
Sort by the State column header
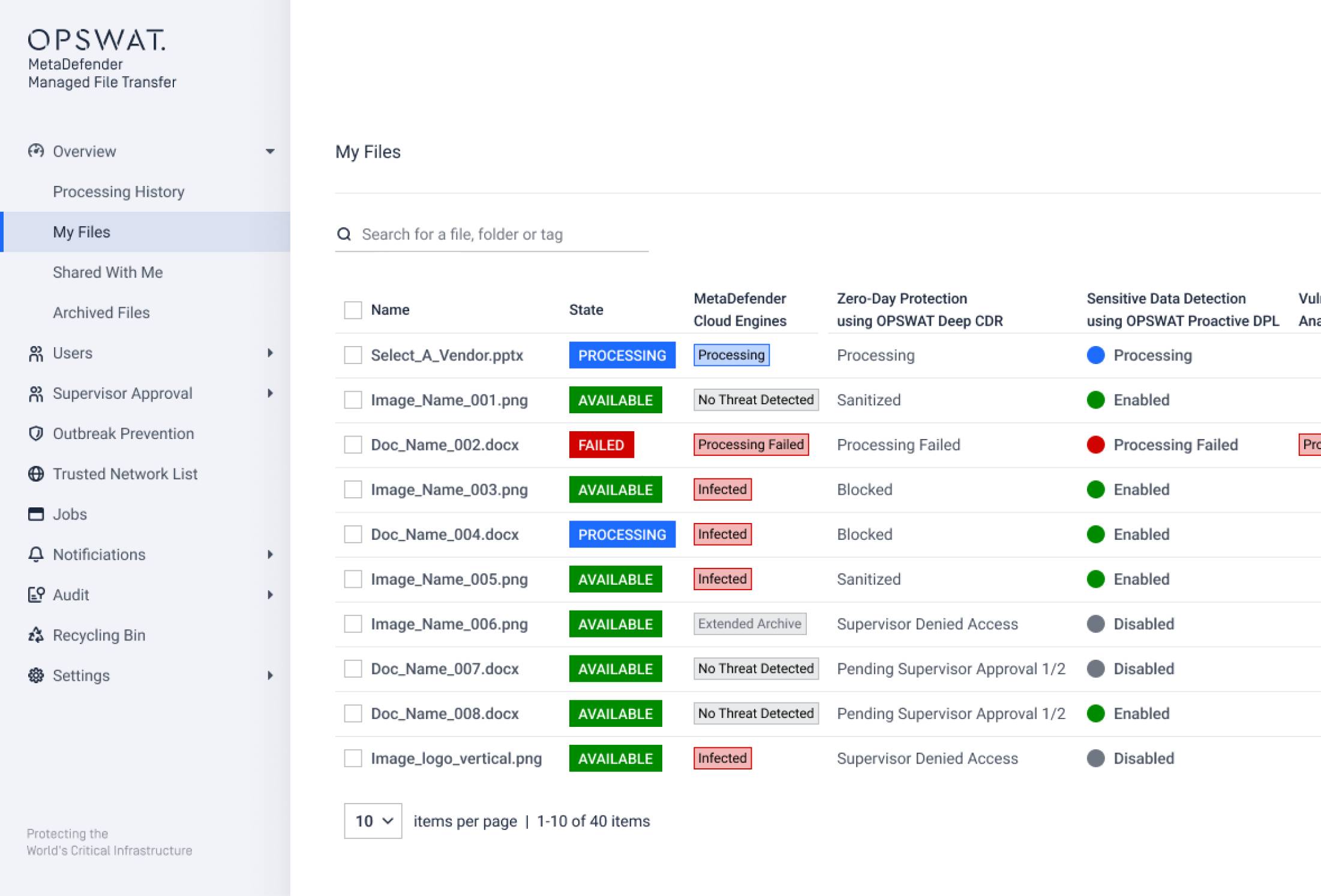pyautogui.click(x=586, y=309)
